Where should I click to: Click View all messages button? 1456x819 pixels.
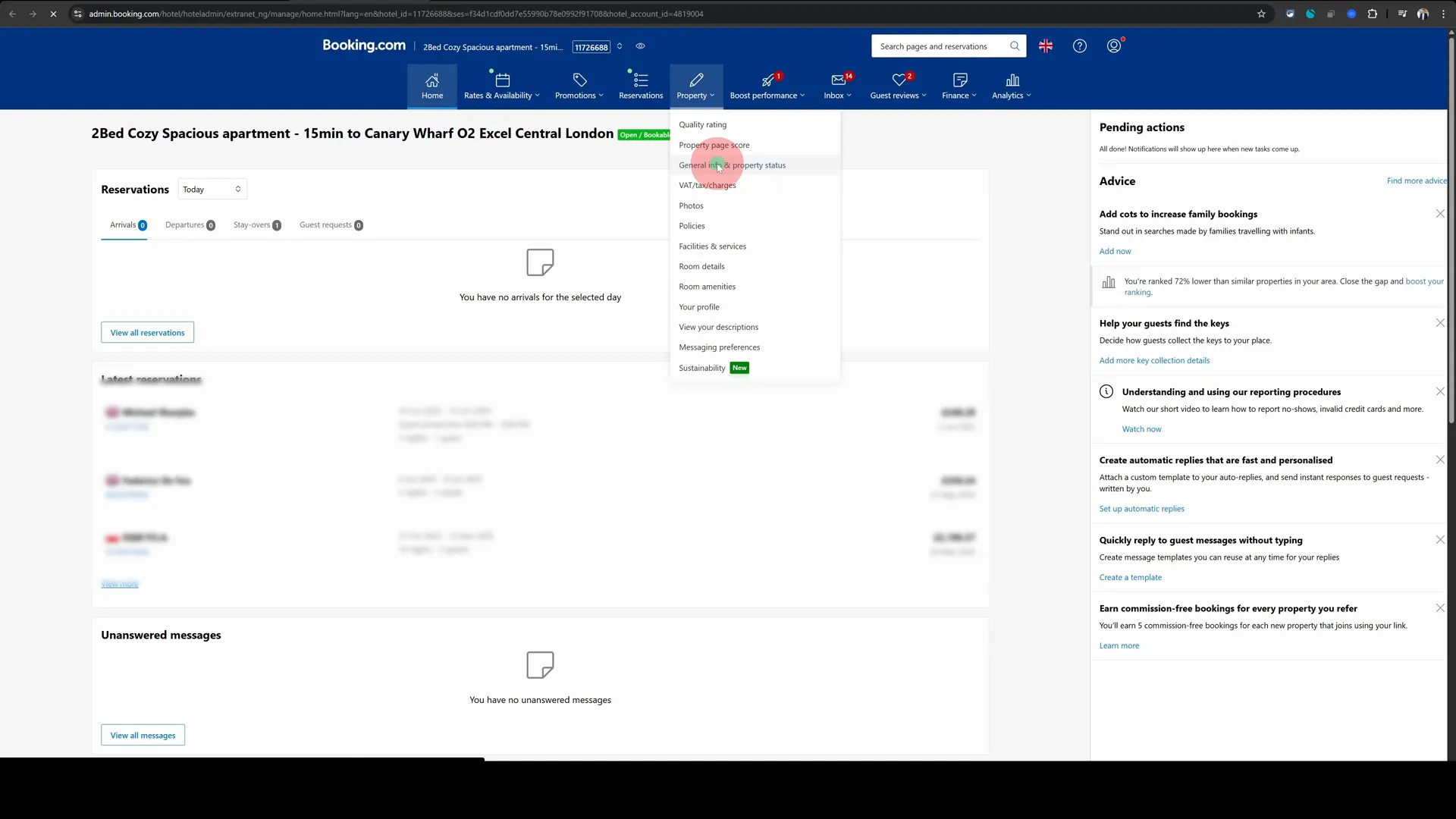coord(143,736)
